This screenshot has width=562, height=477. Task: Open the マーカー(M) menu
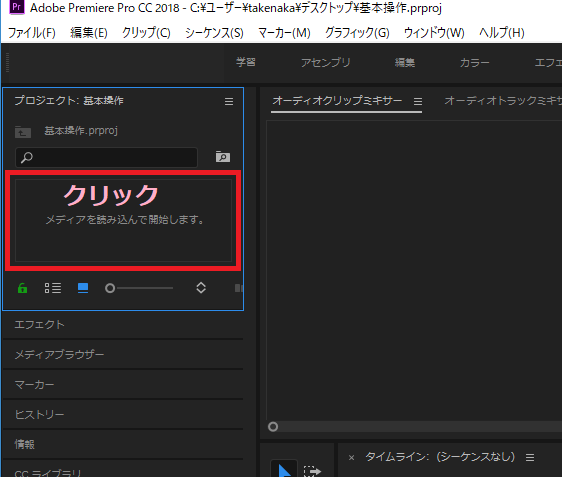pyautogui.click(x=284, y=33)
